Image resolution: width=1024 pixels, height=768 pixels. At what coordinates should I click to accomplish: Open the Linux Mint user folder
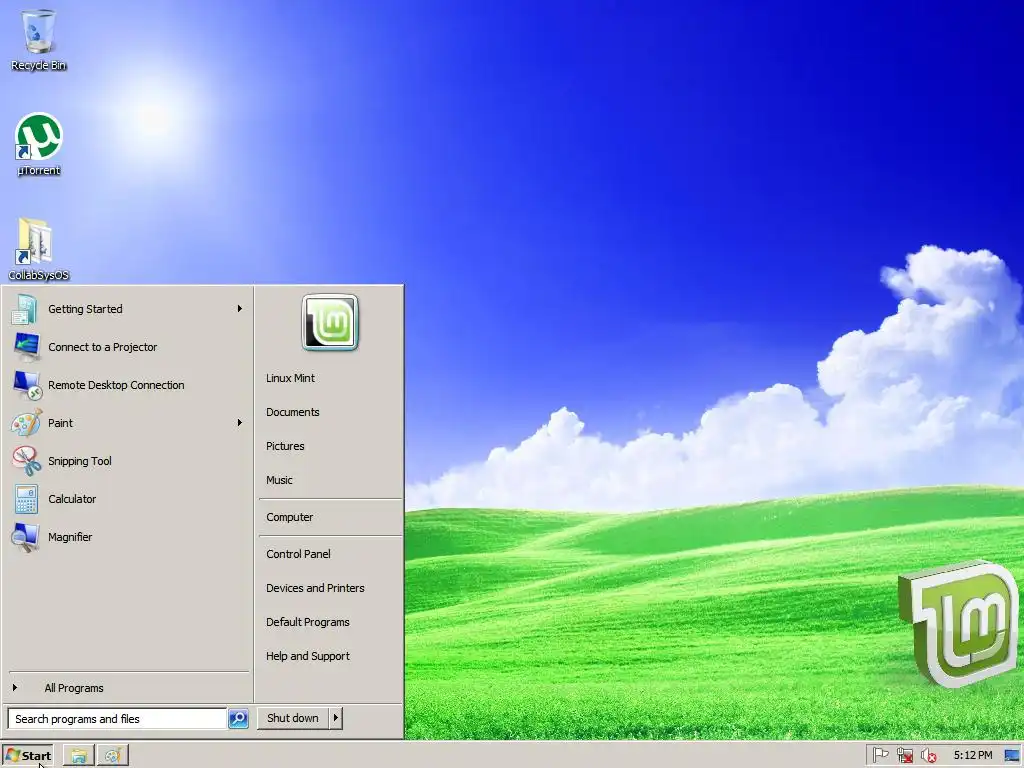(290, 378)
